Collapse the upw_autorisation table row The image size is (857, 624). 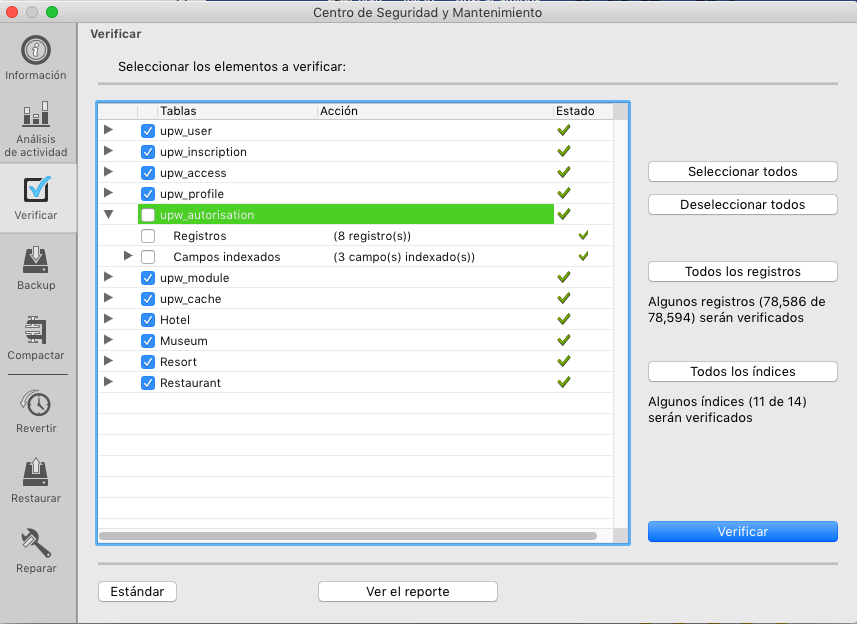109,214
